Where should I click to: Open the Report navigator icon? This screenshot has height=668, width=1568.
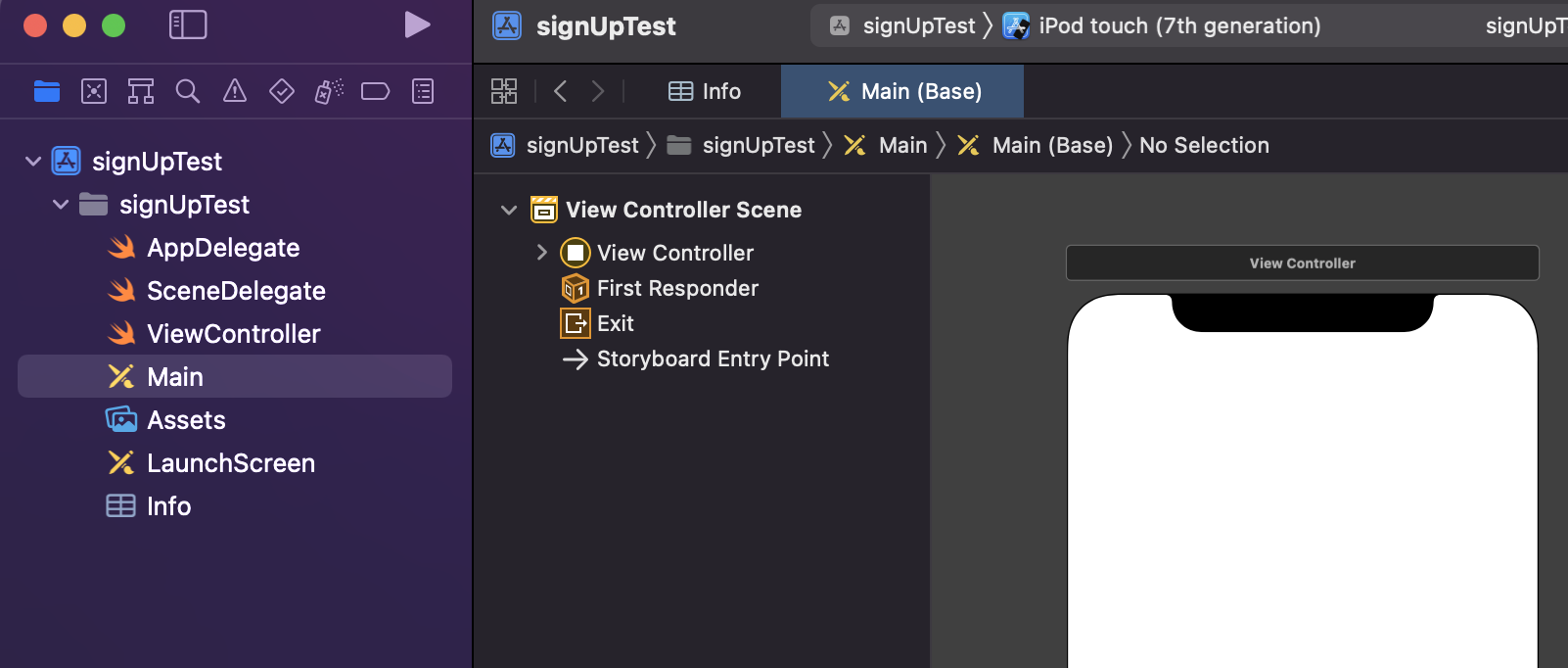click(423, 91)
